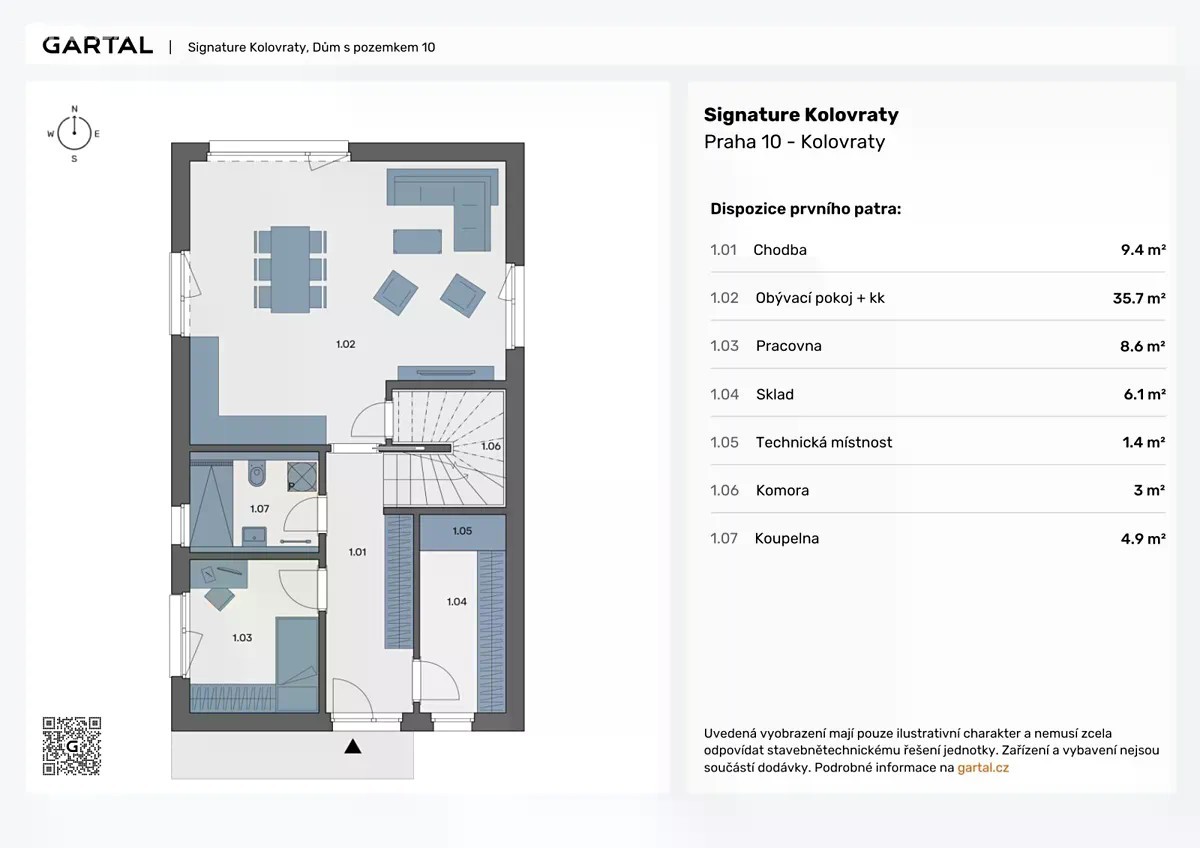The height and width of the screenshot is (848, 1200).
Task: Click the compass icon showing north
Action: pos(73,132)
